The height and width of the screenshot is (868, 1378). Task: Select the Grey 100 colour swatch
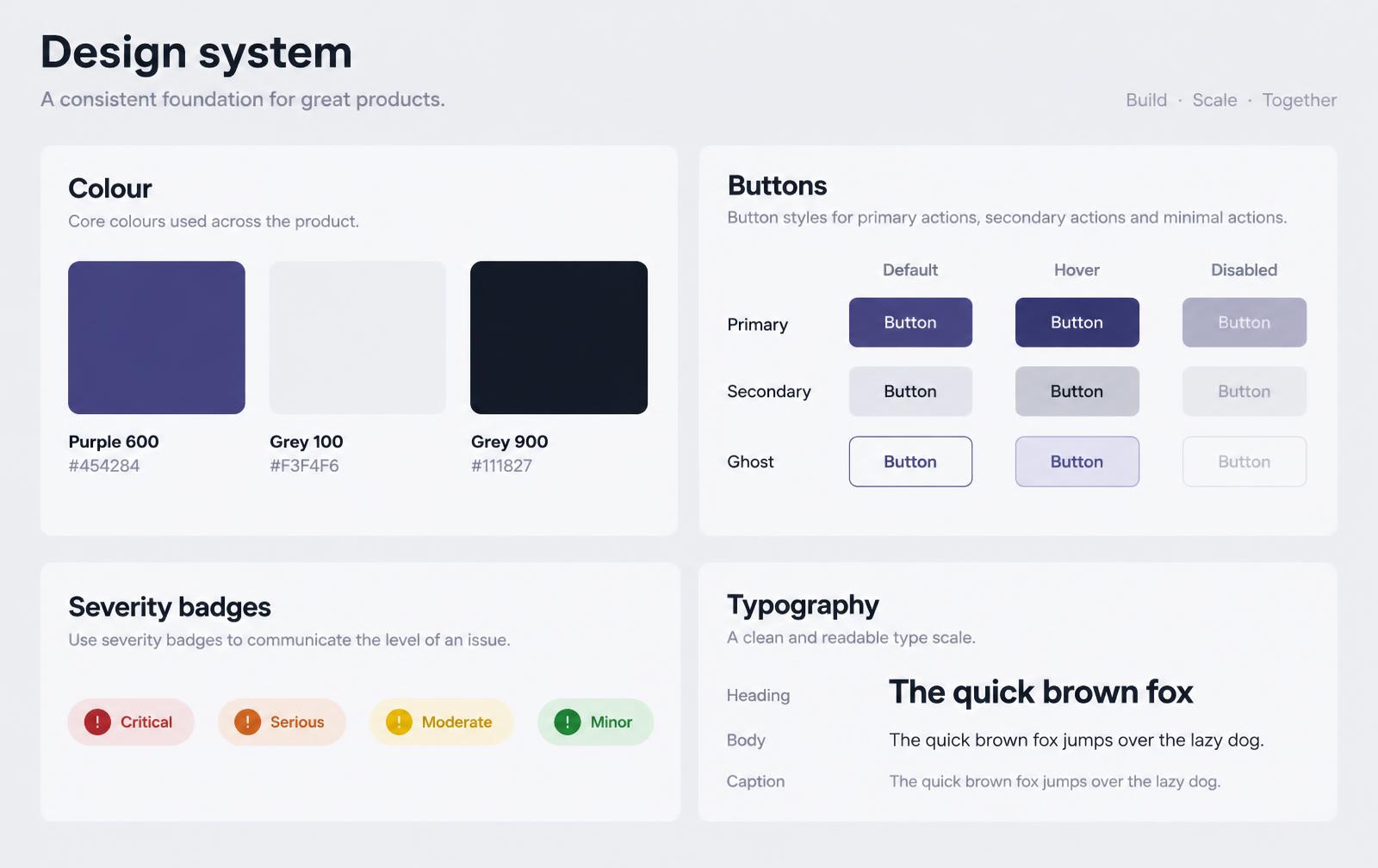[357, 338]
